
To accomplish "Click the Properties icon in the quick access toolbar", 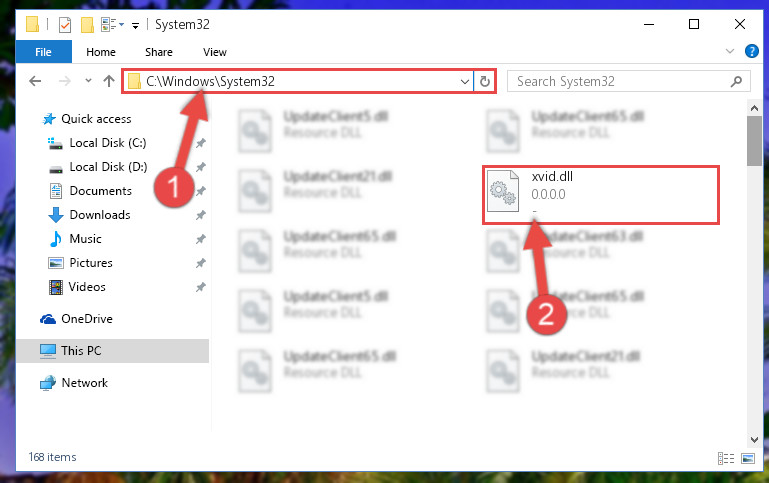I will pyautogui.click(x=65, y=25).
